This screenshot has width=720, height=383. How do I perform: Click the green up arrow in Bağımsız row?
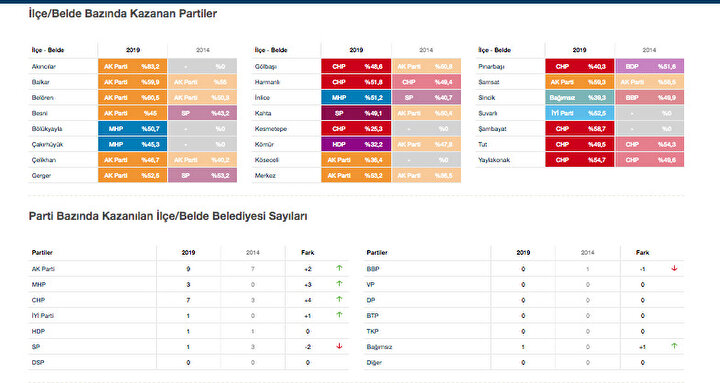(674, 346)
